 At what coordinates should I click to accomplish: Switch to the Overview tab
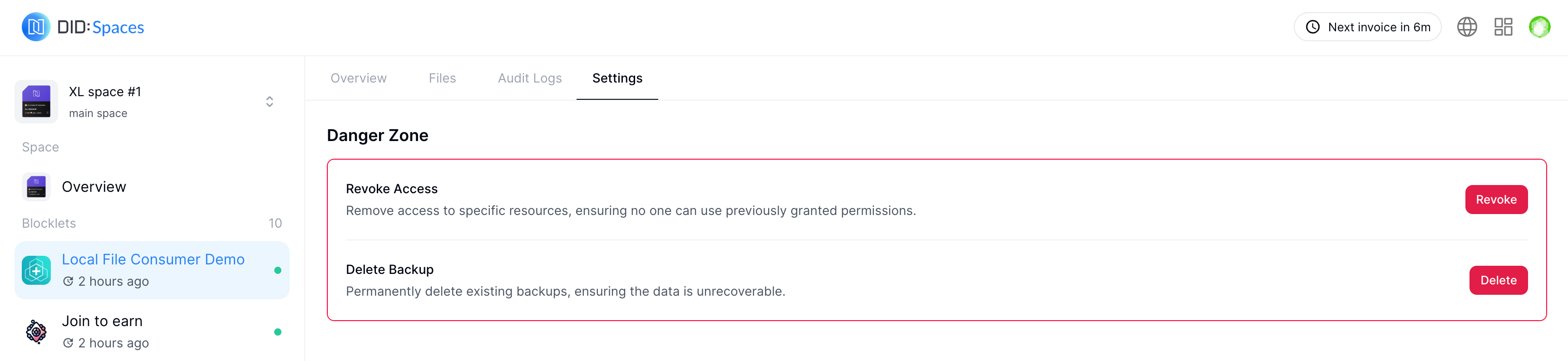coord(359,78)
